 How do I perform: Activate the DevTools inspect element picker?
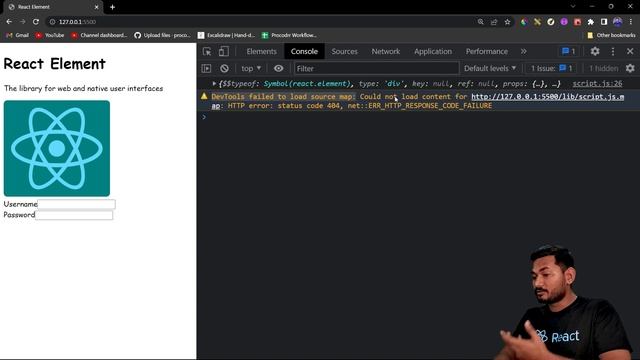click(x=207, y=51)
